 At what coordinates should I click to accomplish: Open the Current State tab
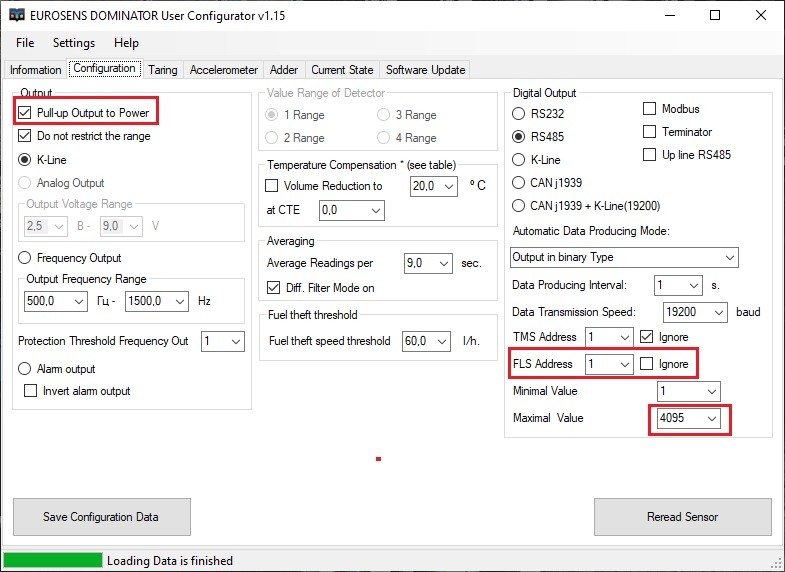342,70
